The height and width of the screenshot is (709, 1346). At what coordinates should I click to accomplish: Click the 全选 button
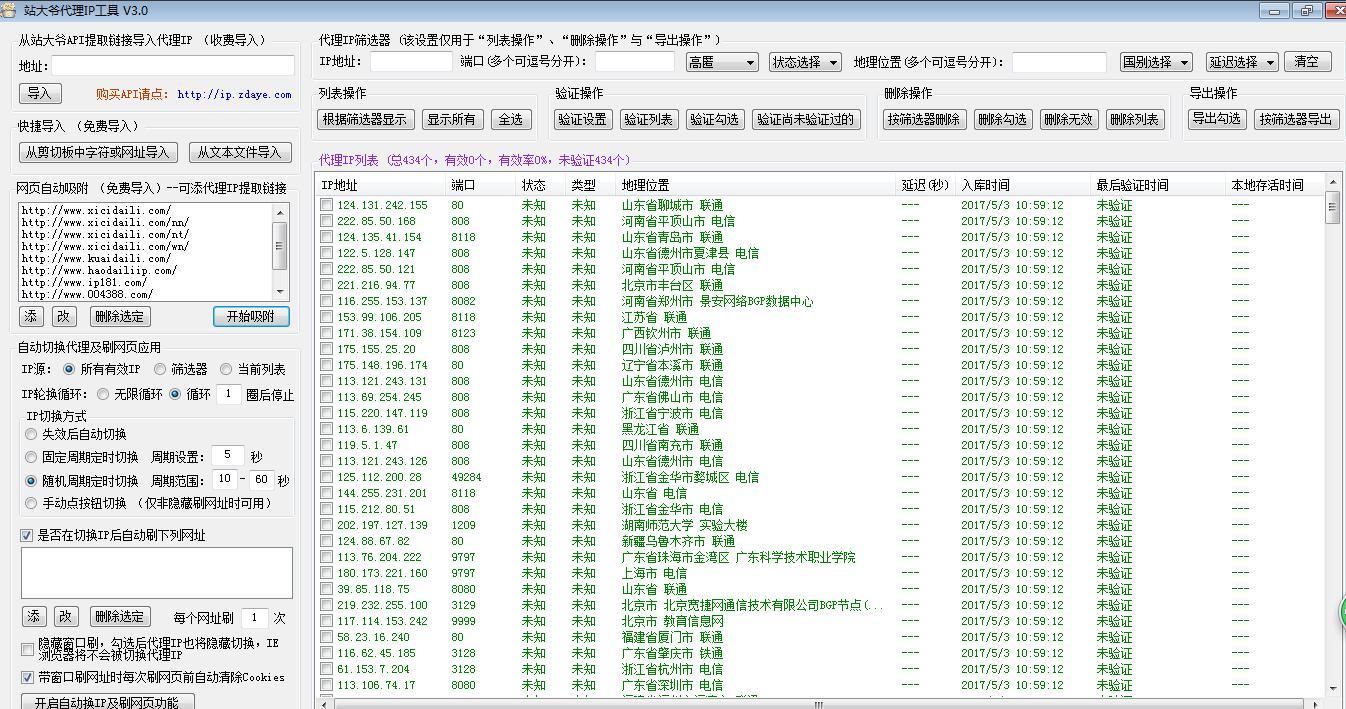point(510,119)
